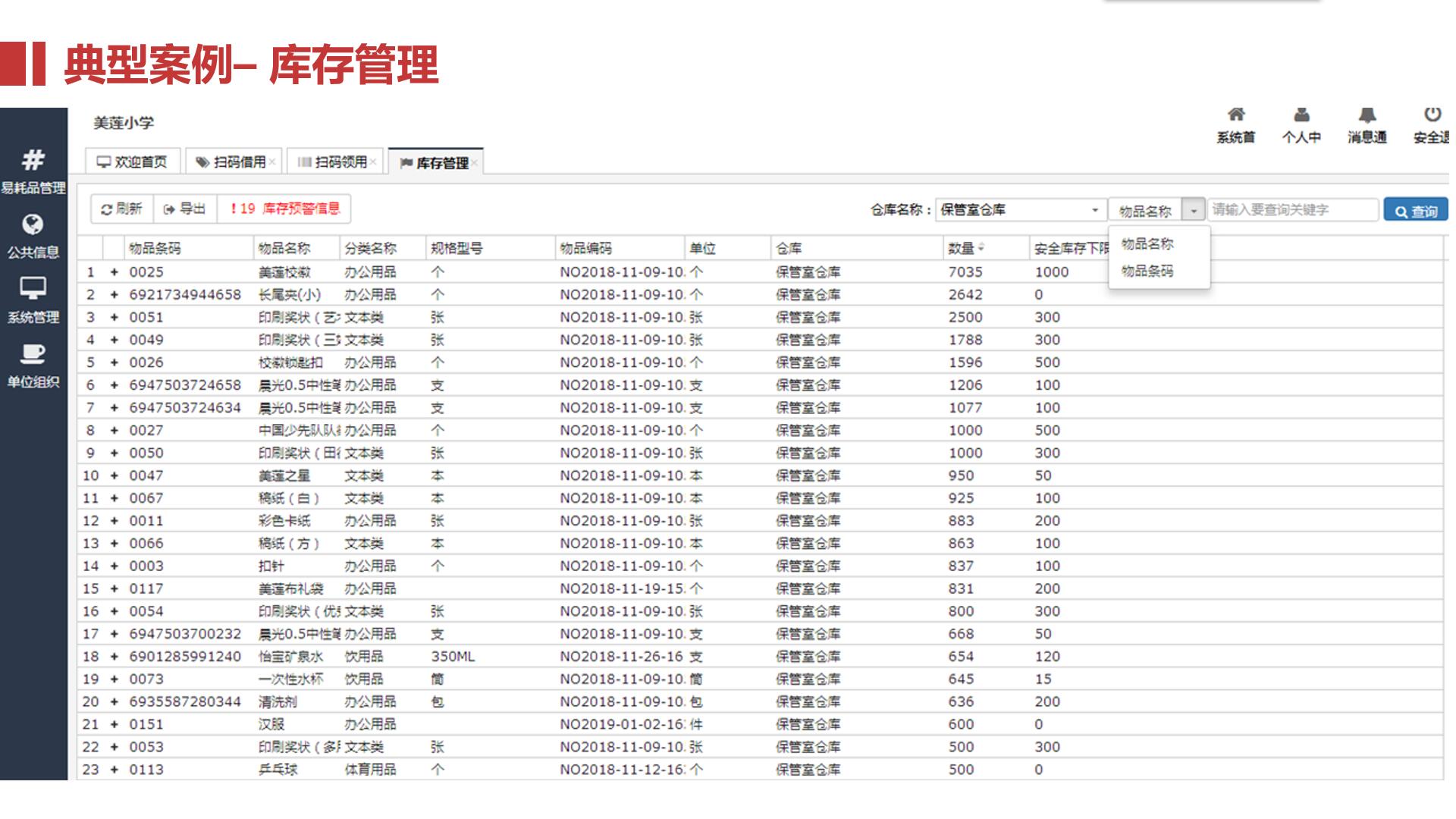
Task: Switch to 欢迎首页 tab
Action: [x=132, y=162]
